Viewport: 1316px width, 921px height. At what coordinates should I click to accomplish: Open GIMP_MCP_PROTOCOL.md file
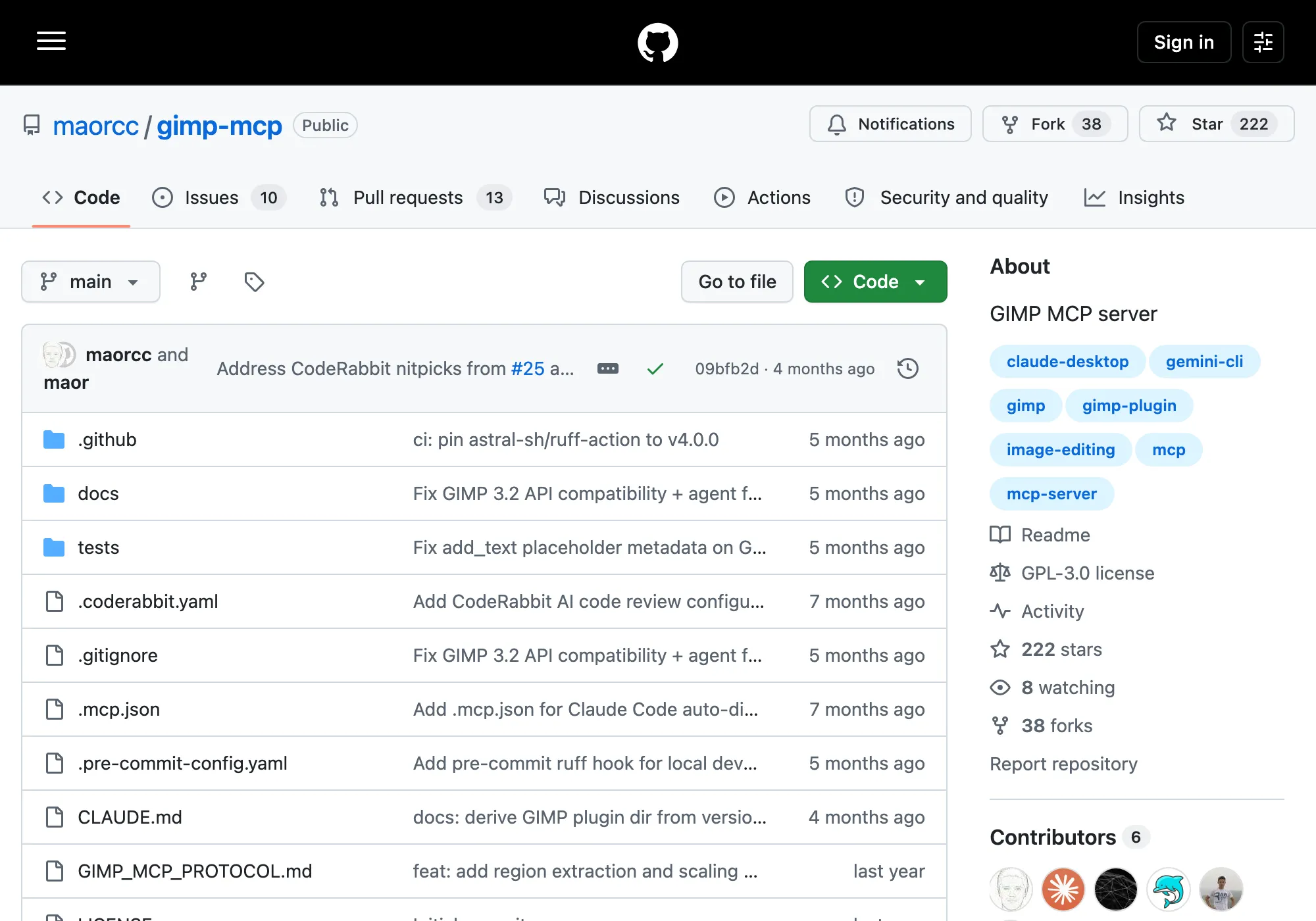click(195, 871)
